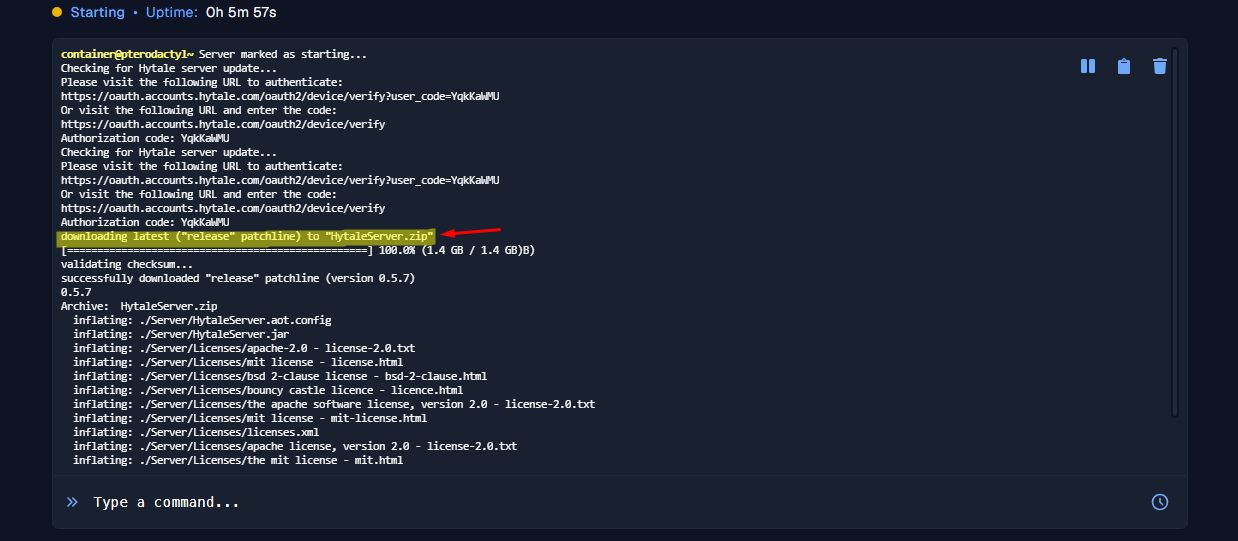Click 'Archive: HytaleServer.zip' line
Screen dimensions: 1238x541
139,306
